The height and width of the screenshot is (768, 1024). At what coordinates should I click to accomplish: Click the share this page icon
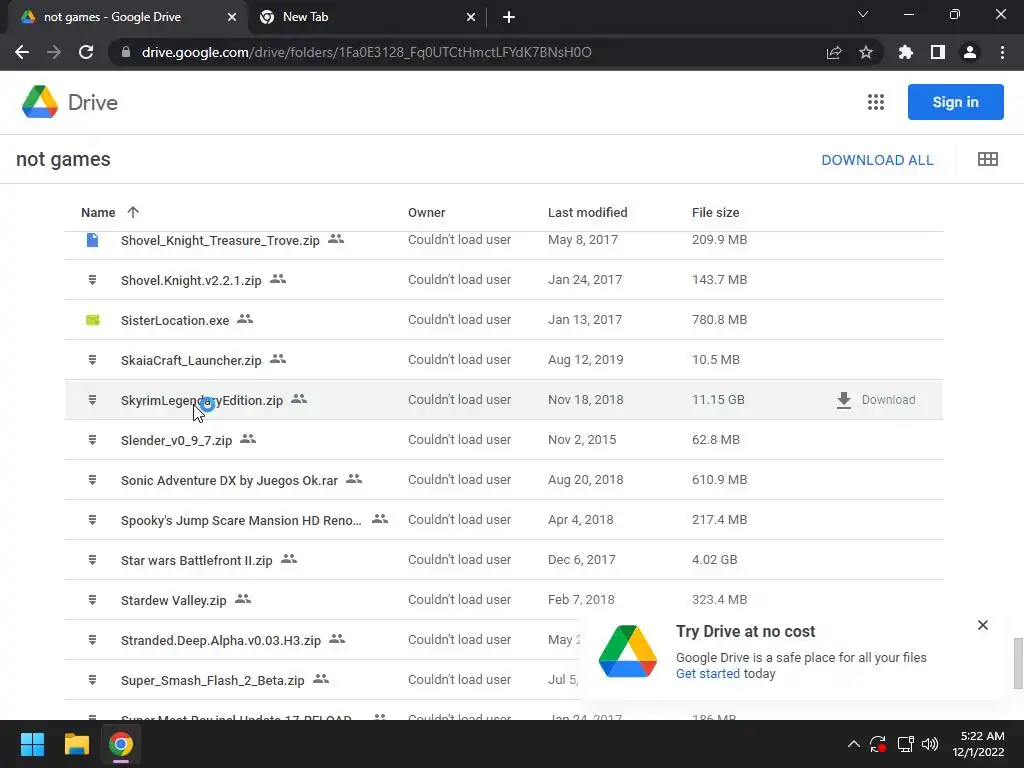[834, 53]
